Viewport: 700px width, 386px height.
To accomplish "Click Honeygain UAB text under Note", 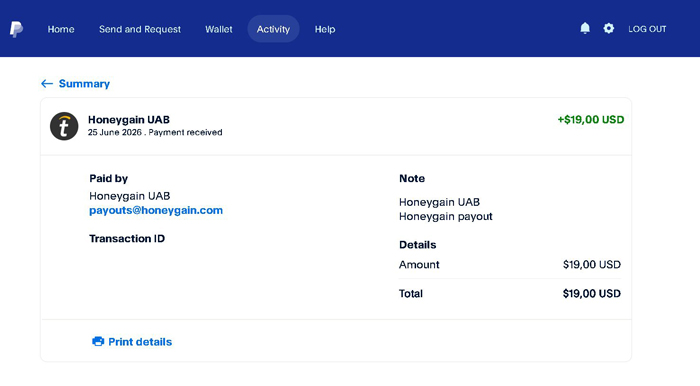I will (x=439, y=202).
